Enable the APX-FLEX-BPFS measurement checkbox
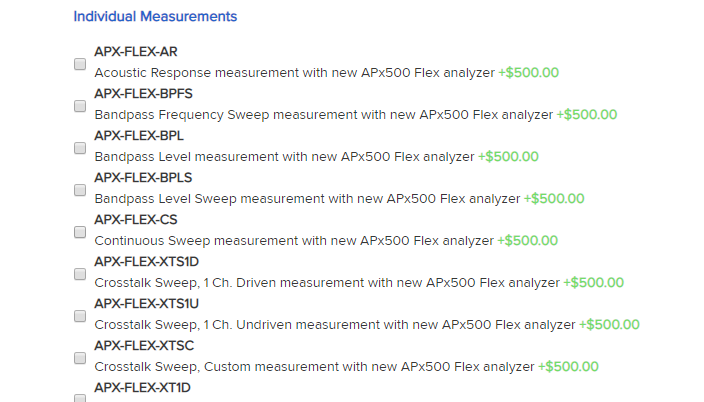The image size is (704, 402). [80, 106]
